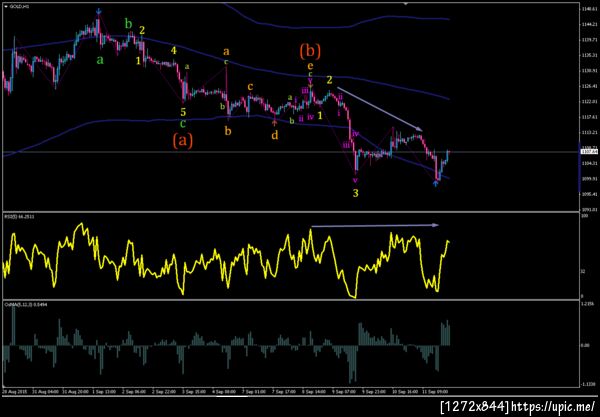This screenshot has height=417, width=600.
Task: Click the OsMA(5,12,3) indicator label
Action: pos(26,305)
